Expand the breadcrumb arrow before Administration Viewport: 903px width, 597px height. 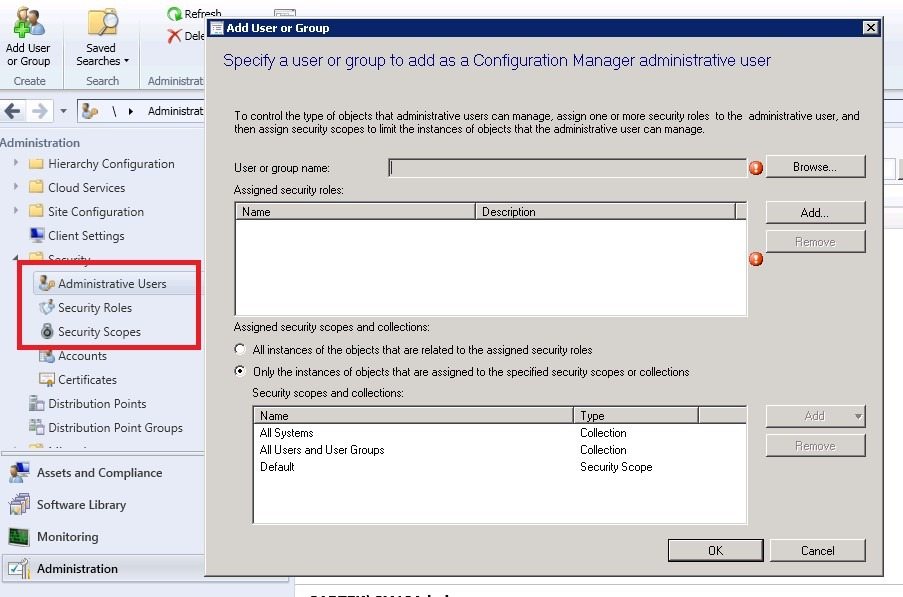click(131, 111)
